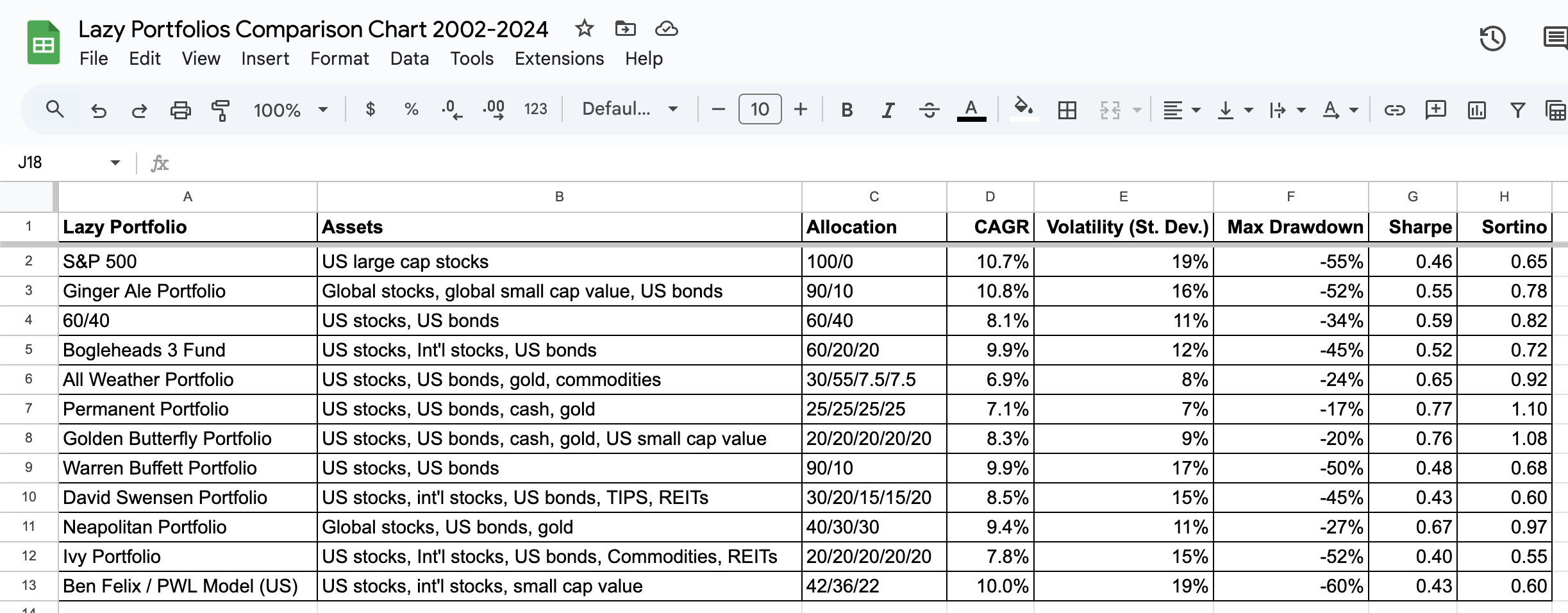Click the document title to rename
This screenshot has width=1568, height=613.
pyautogui.click(x=313, y=29)
